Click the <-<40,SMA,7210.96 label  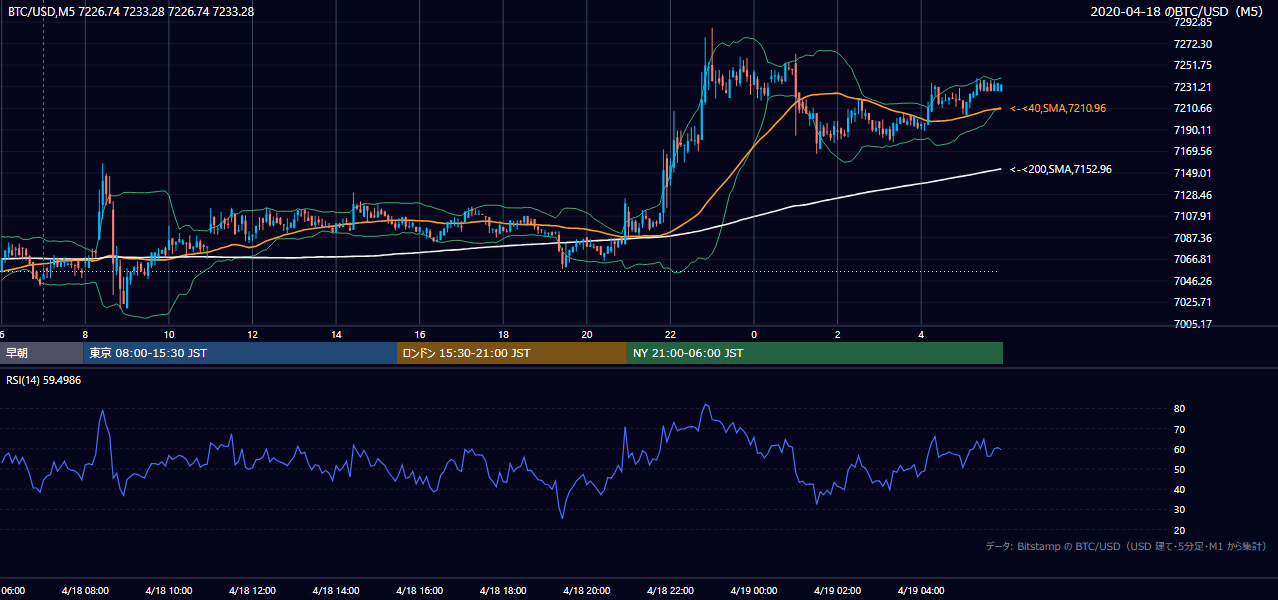pyautogui.click(x=1058, y=108)
